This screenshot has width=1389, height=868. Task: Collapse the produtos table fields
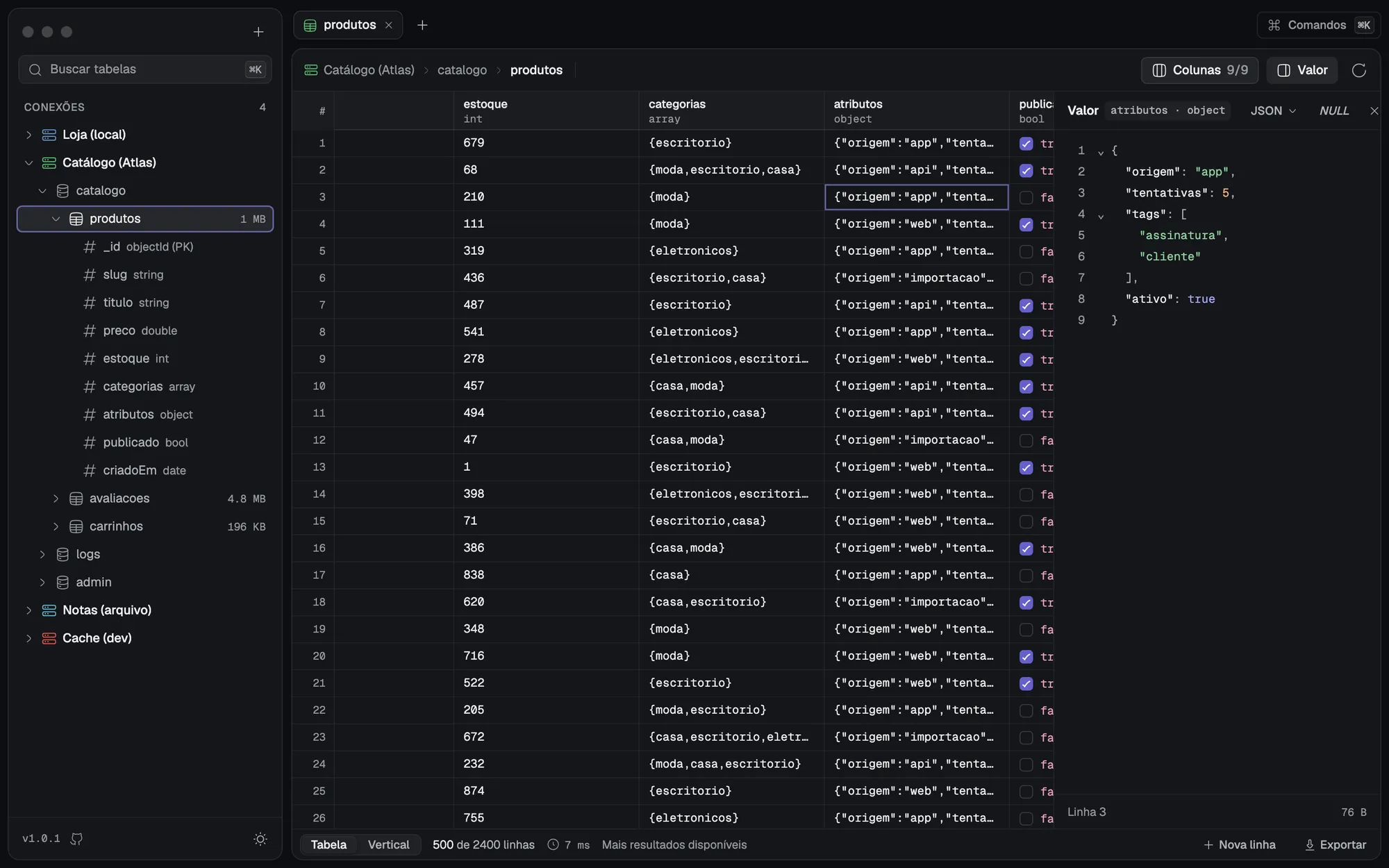click(x=56, y=219)
